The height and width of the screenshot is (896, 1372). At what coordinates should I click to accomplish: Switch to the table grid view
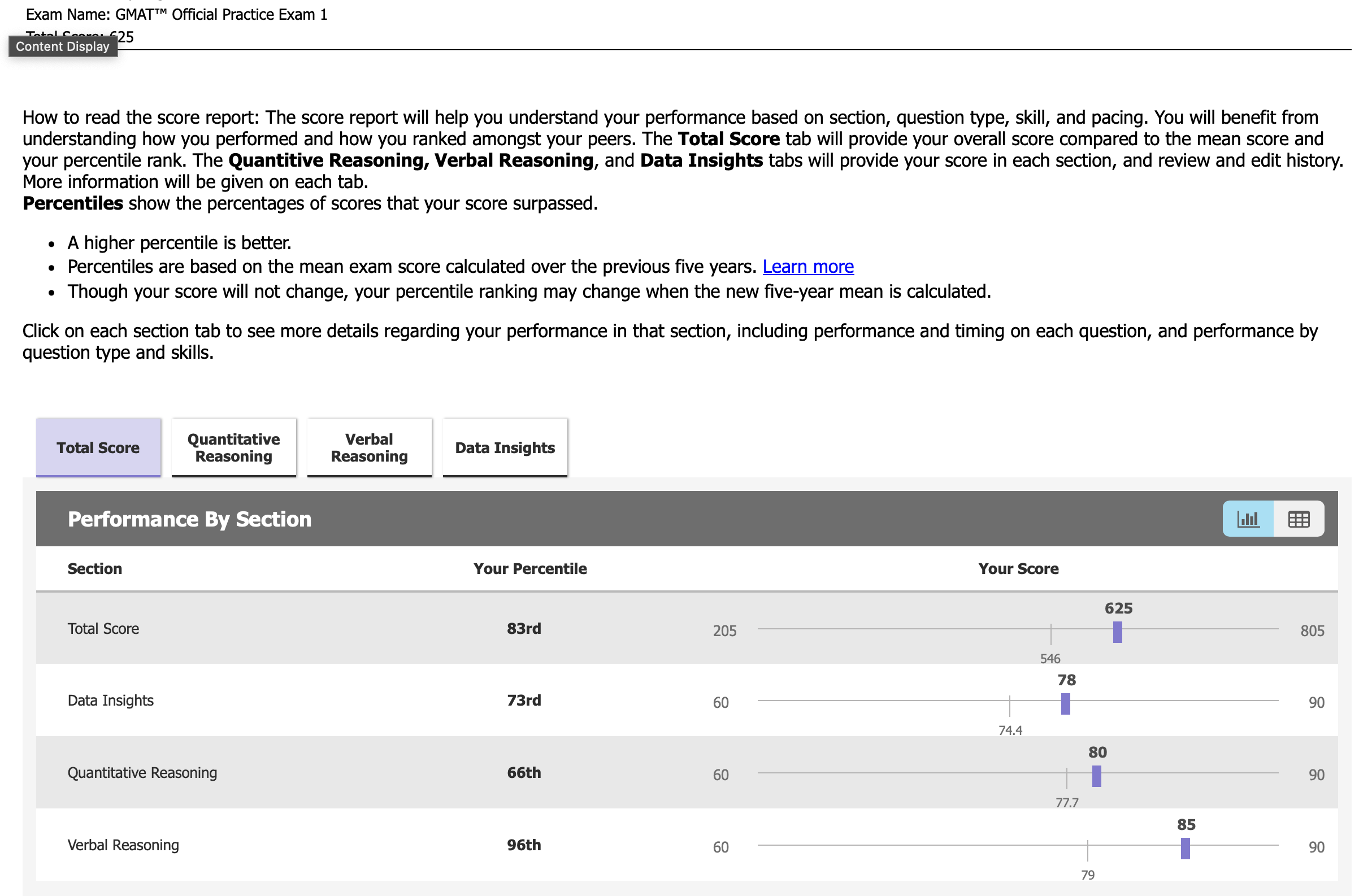pos(1299,519)
